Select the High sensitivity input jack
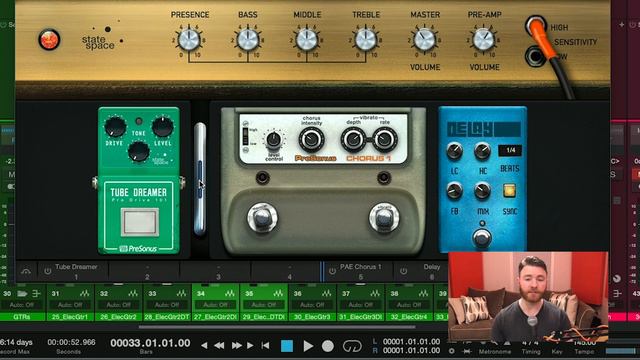 [536, 25]
